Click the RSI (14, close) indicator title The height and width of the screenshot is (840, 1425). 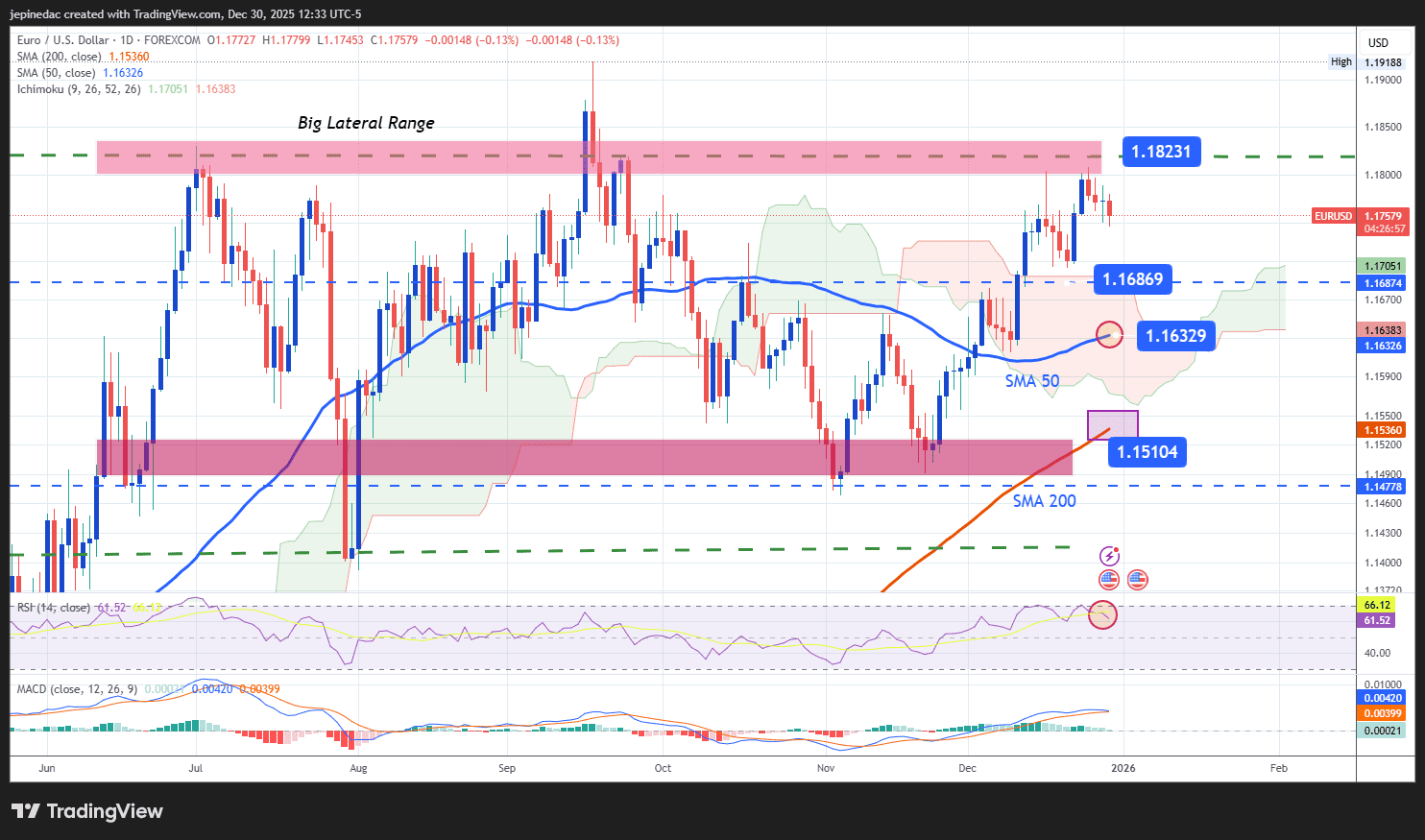click(53, 608)
